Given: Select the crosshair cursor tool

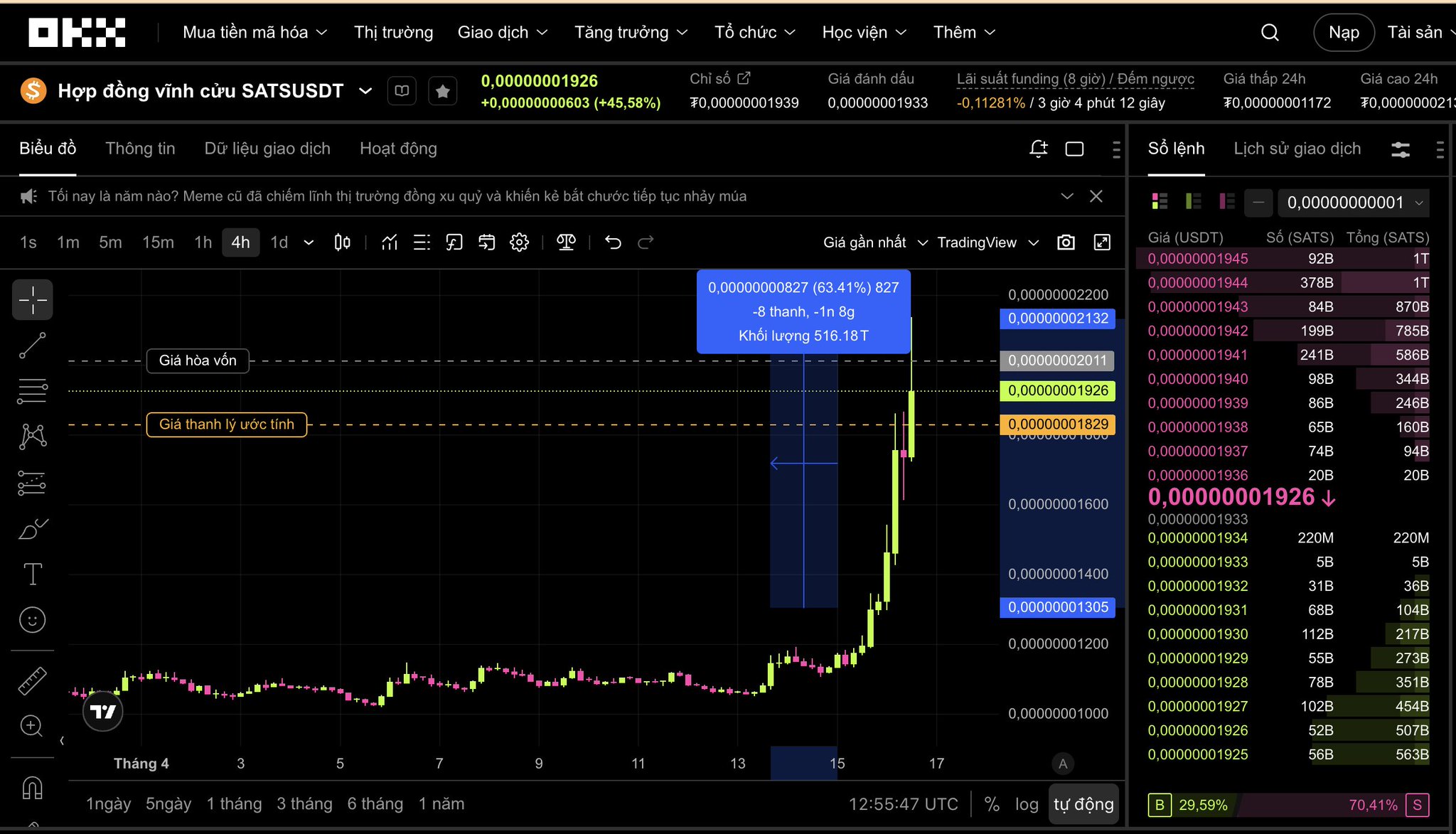Looking at the screenshot, I should click(x=33, y=300).
